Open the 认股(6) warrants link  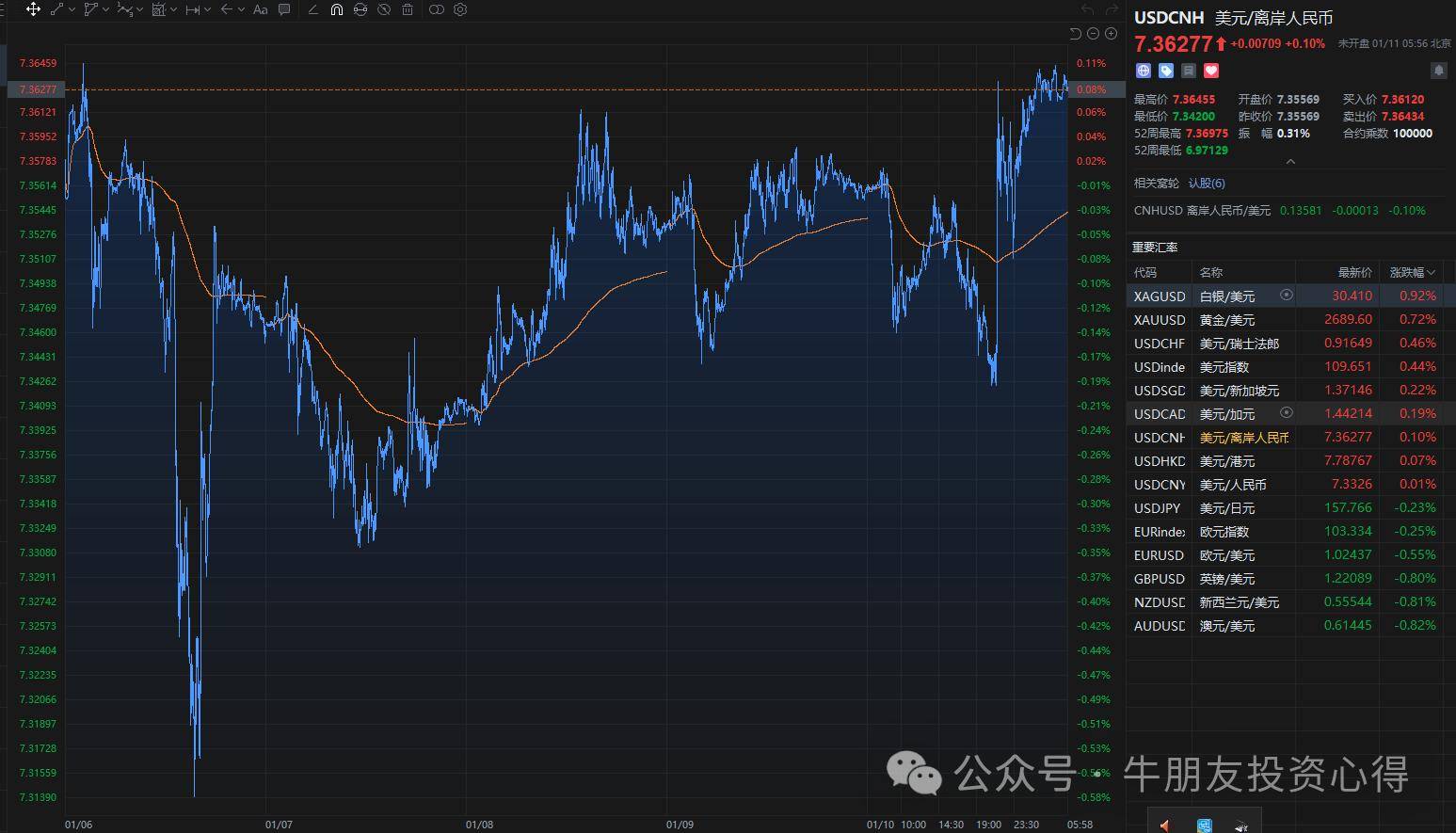[1207, 184]
